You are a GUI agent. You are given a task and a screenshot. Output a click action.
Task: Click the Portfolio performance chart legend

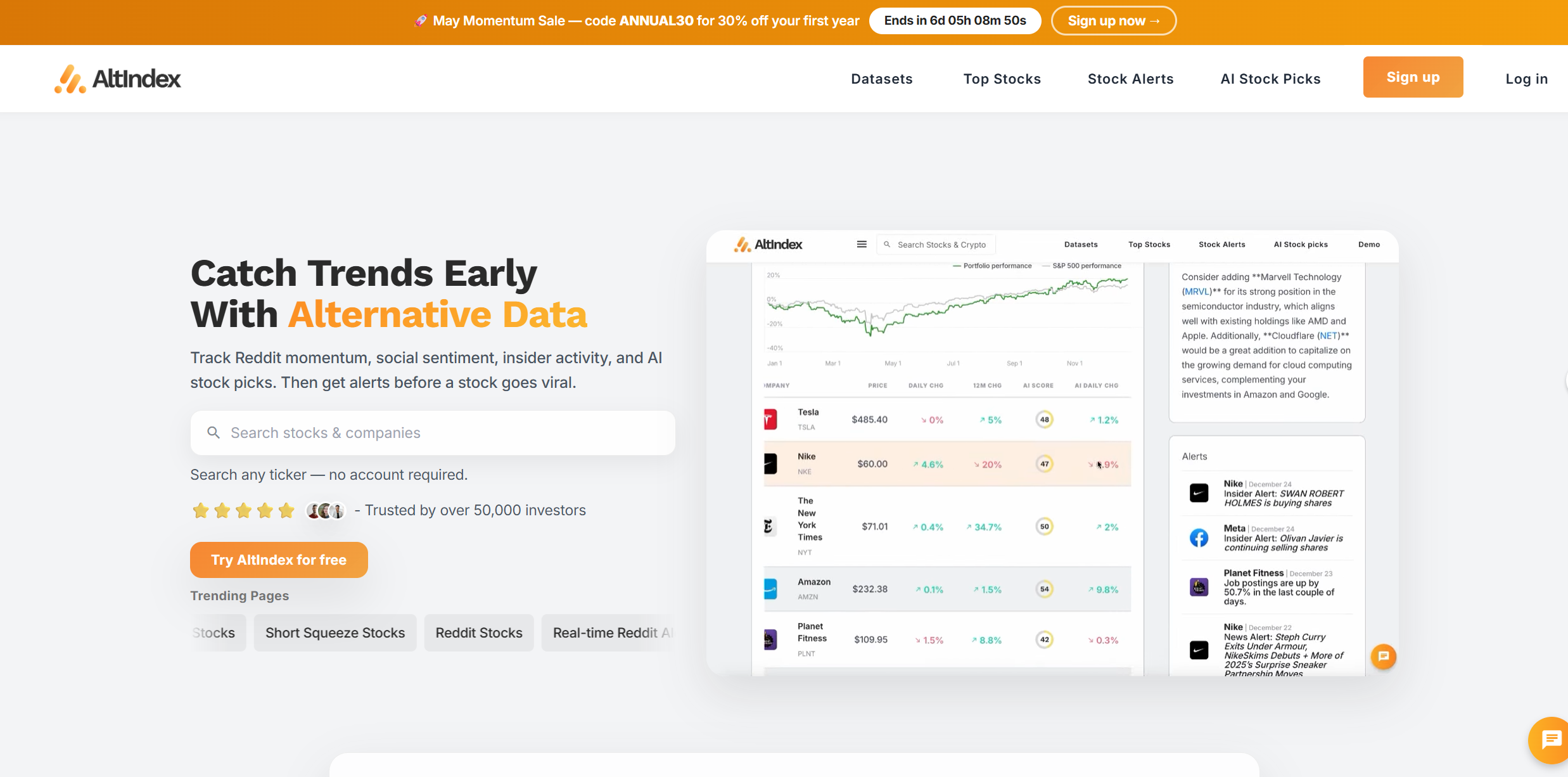coord(992,266)
